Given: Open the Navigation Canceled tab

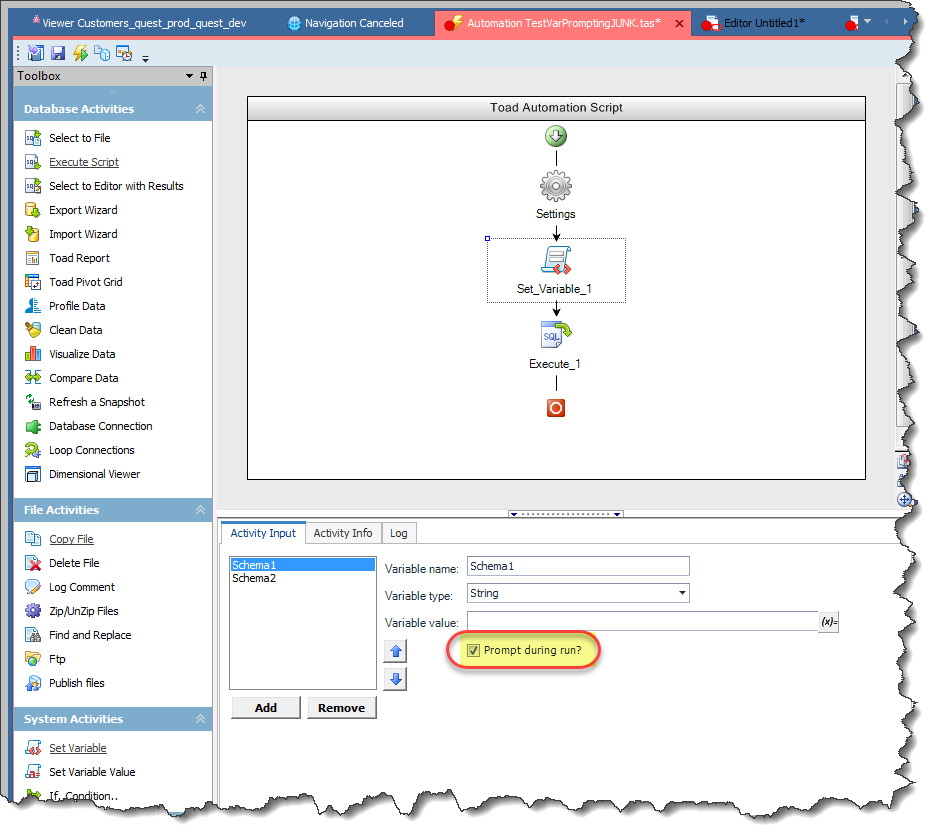Looking at the screenshot, I should pyautogui.click(x=346, y=23).
